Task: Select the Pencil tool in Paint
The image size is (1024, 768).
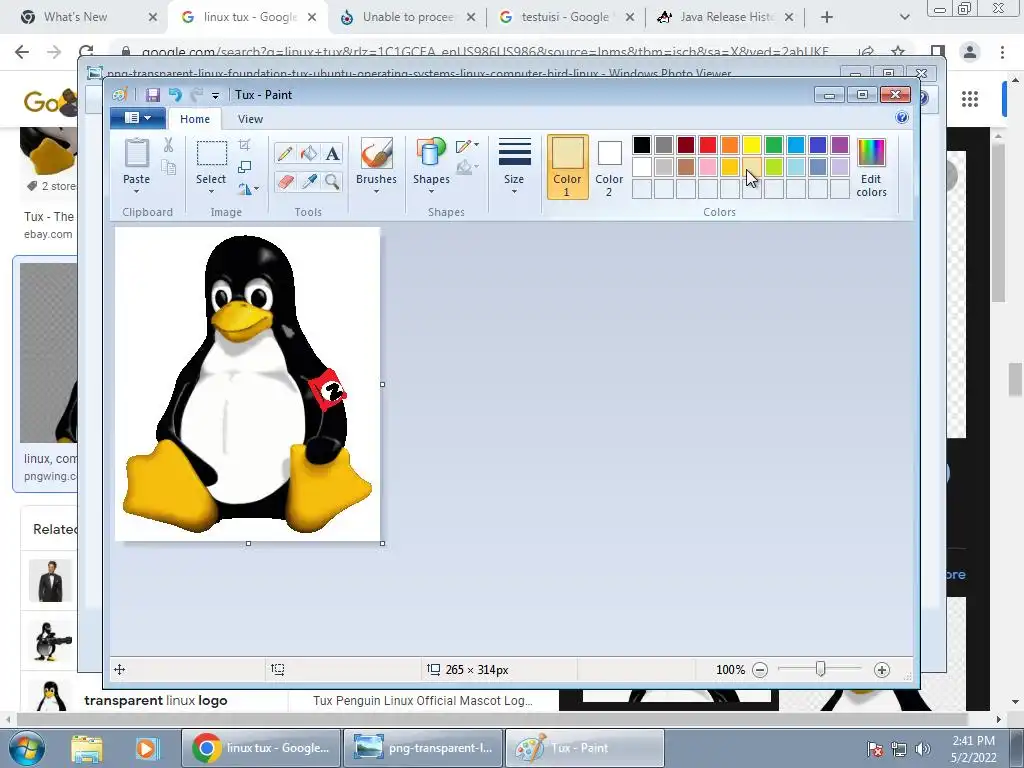Action: (285, 153)
